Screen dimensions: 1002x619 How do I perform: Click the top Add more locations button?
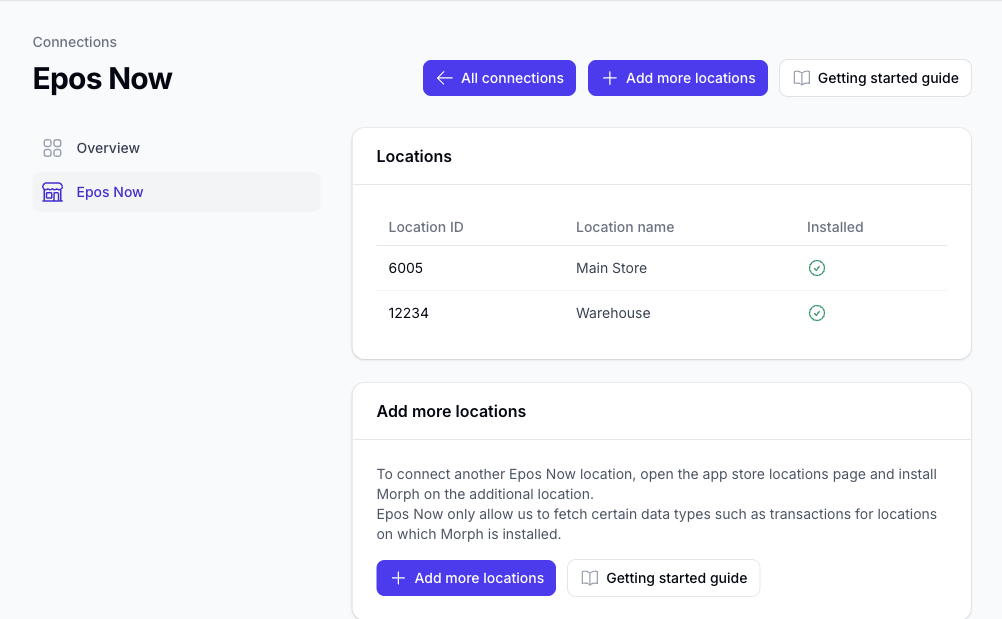(677, 78)
